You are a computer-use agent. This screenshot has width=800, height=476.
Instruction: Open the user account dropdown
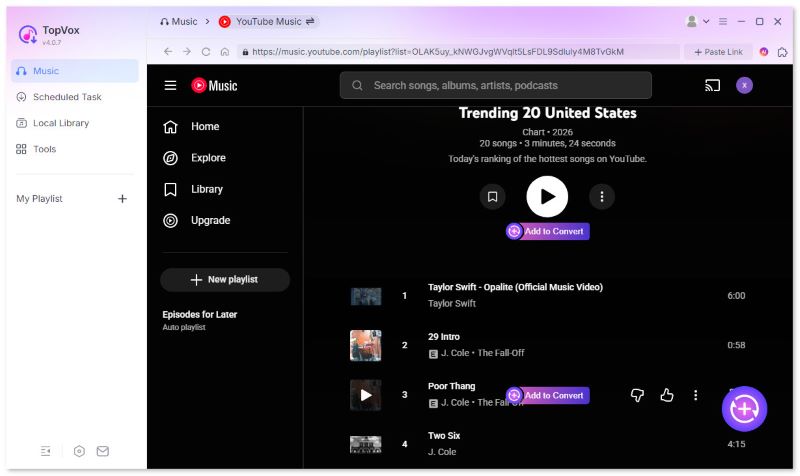[x=697, y=21]
